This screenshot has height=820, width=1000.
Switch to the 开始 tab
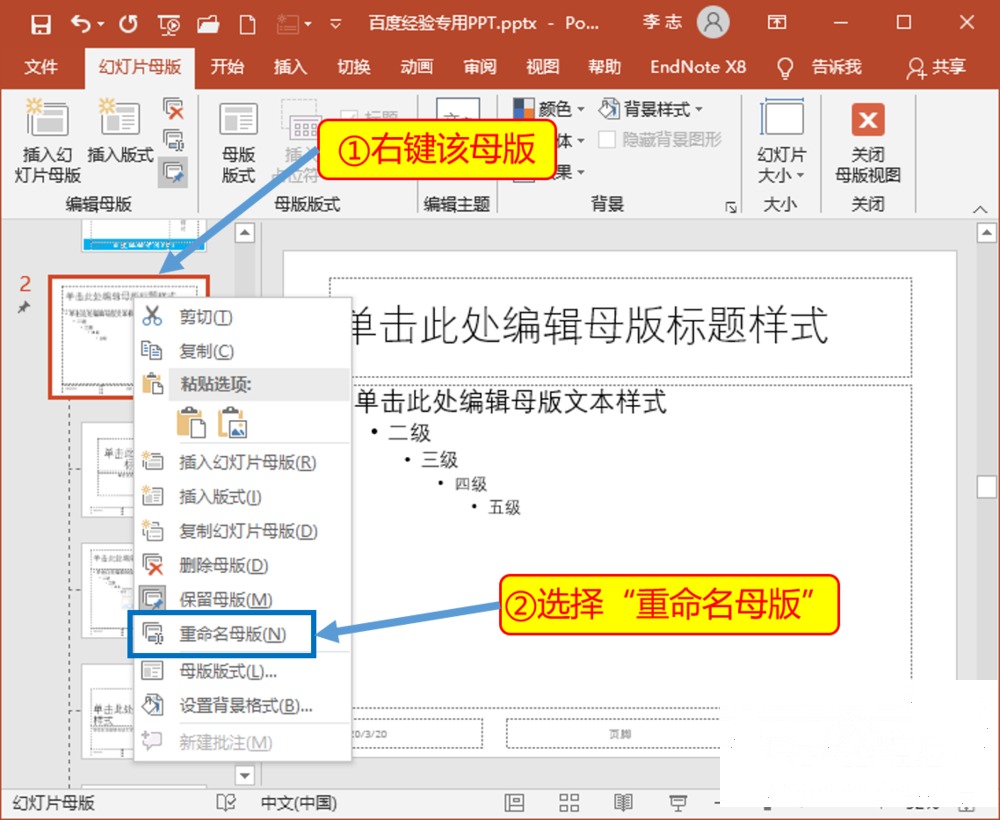pos(227,66)
